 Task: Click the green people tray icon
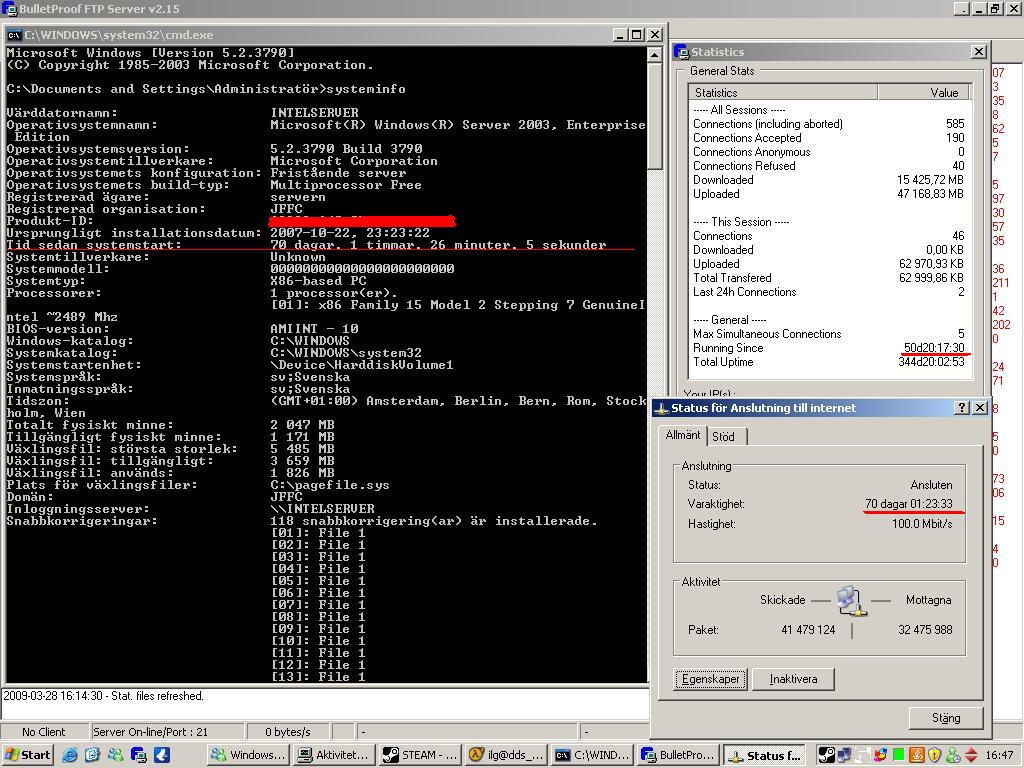[953, 755]
